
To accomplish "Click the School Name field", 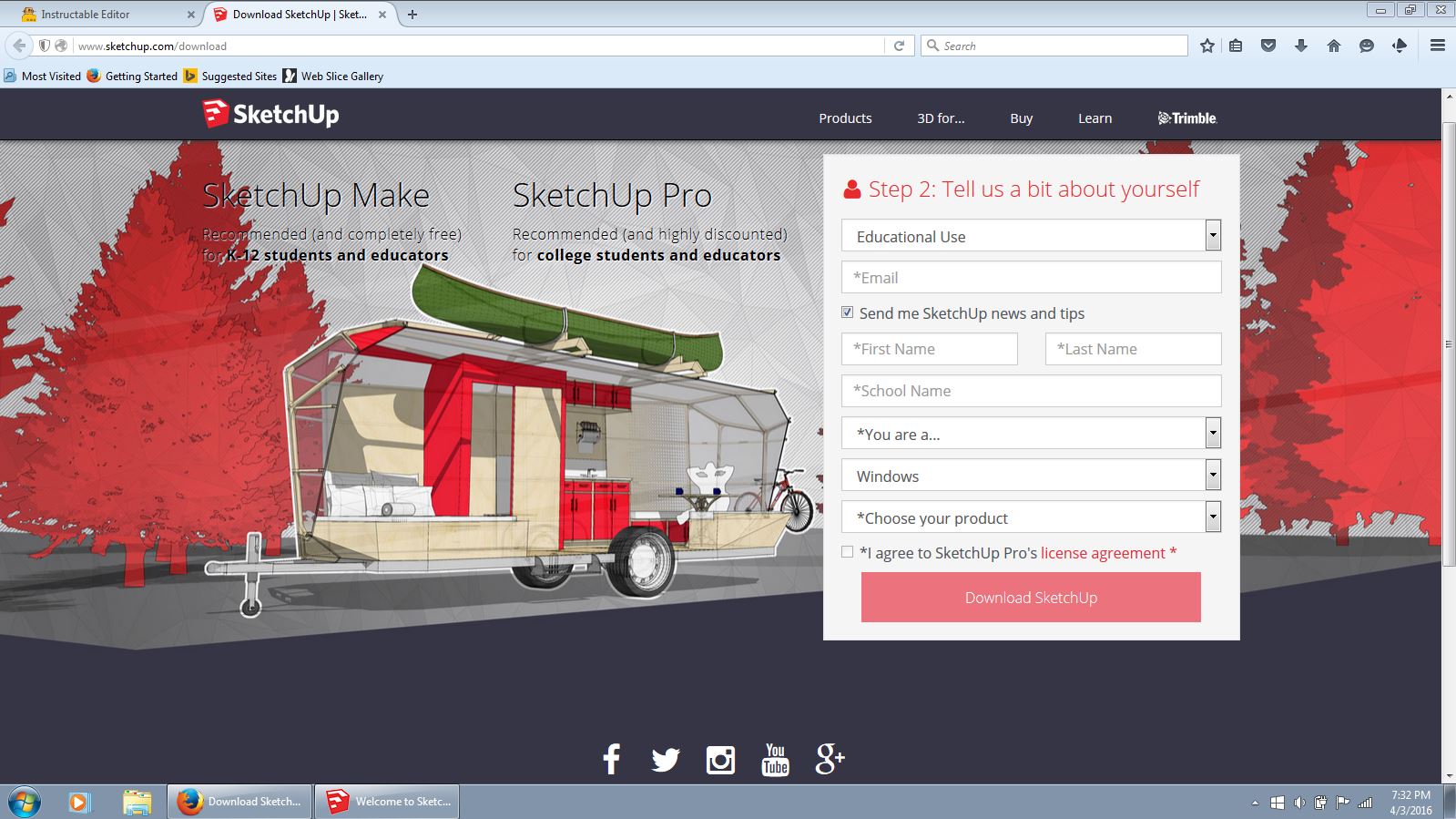I will pyautogui.click(x=1031, y=391).
